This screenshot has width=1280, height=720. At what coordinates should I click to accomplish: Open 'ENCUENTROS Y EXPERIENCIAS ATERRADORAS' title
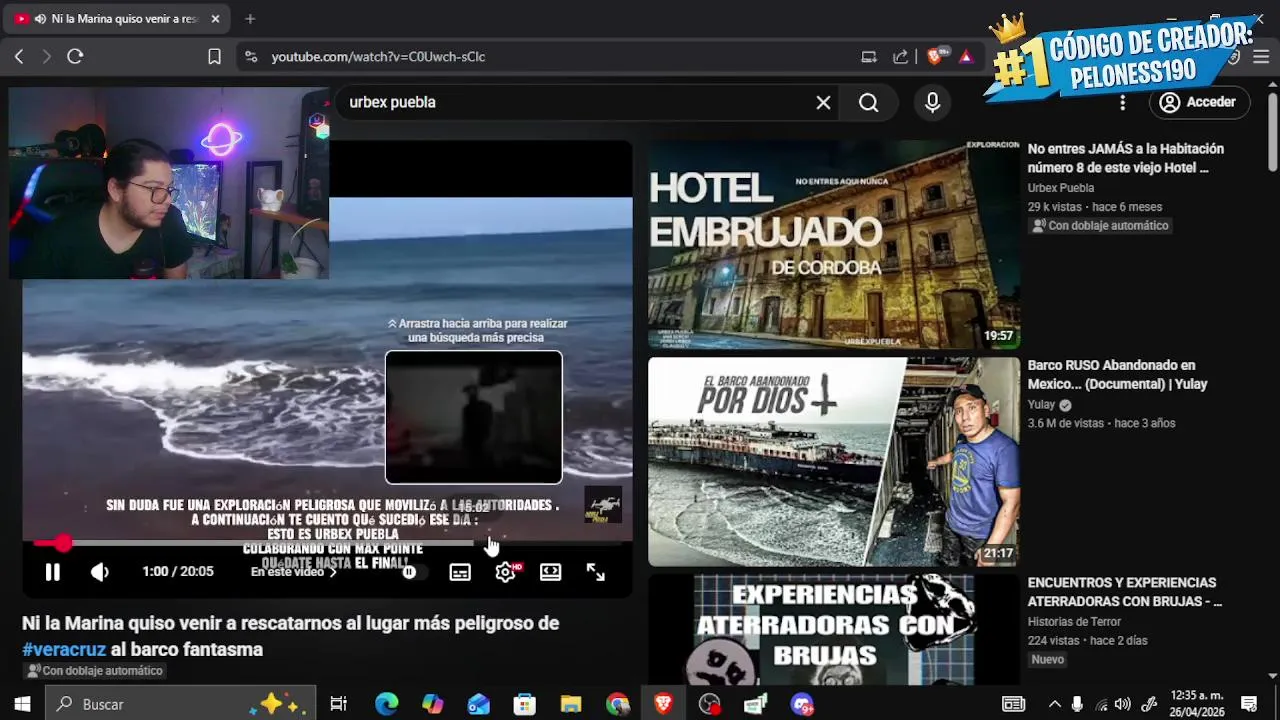coord(1125,592)
